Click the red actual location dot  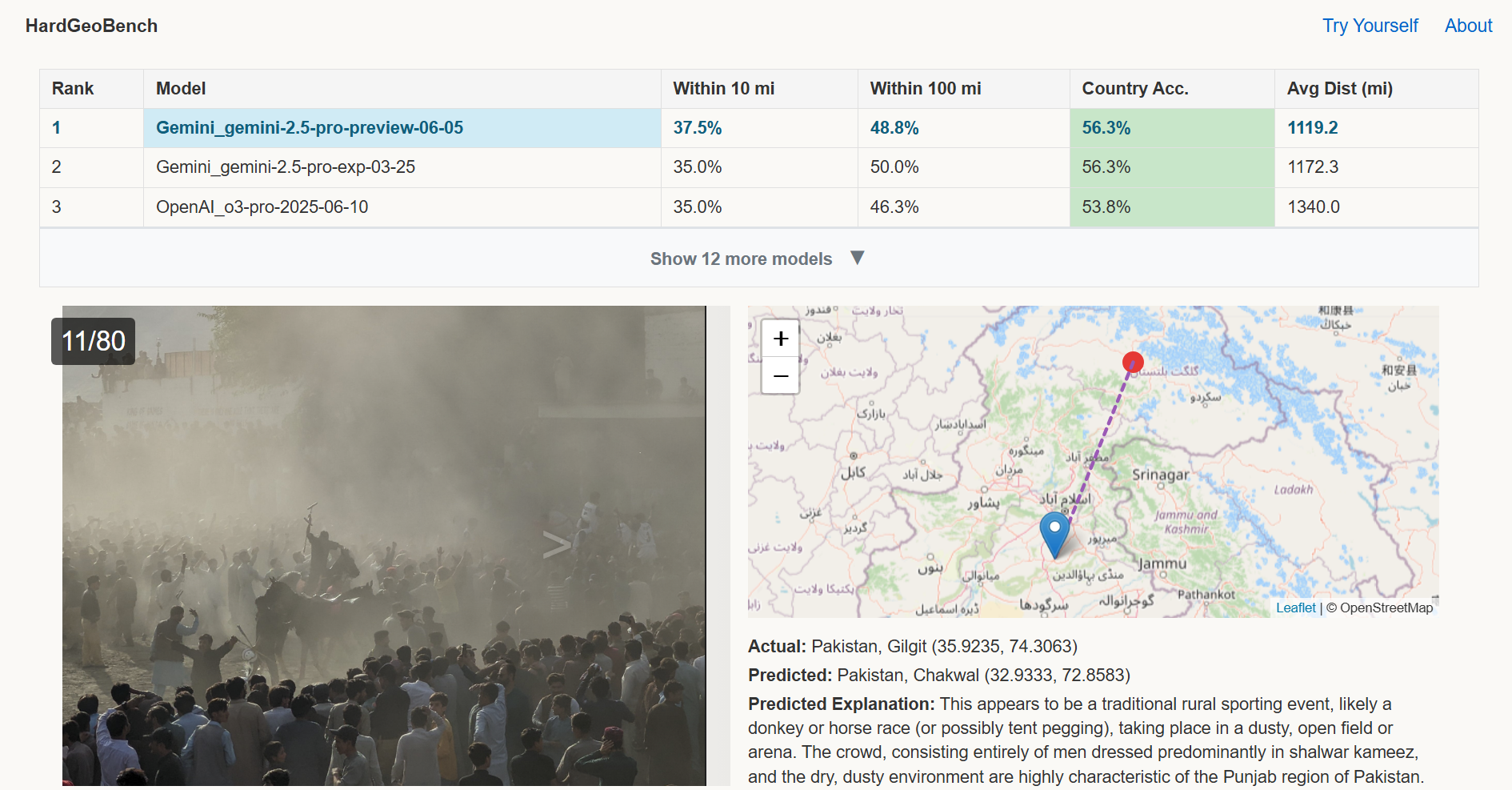click(x=1133, y=362)
